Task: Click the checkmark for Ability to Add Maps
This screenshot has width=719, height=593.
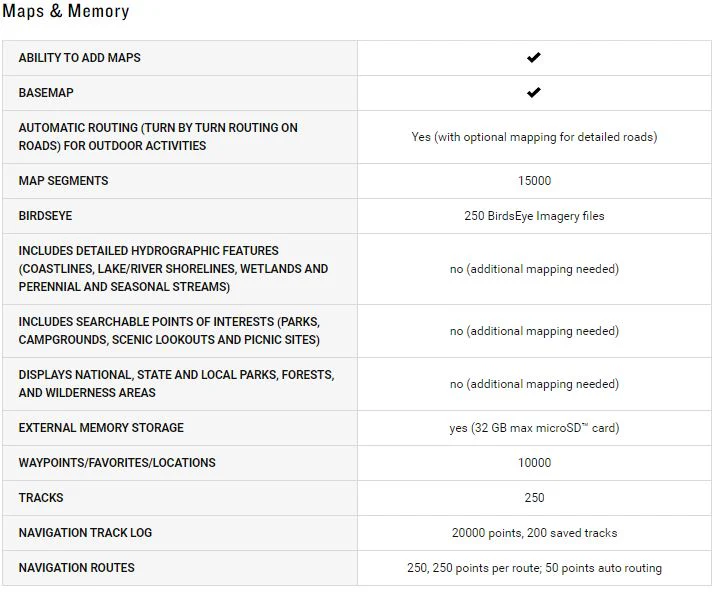Action: [534, 57]
